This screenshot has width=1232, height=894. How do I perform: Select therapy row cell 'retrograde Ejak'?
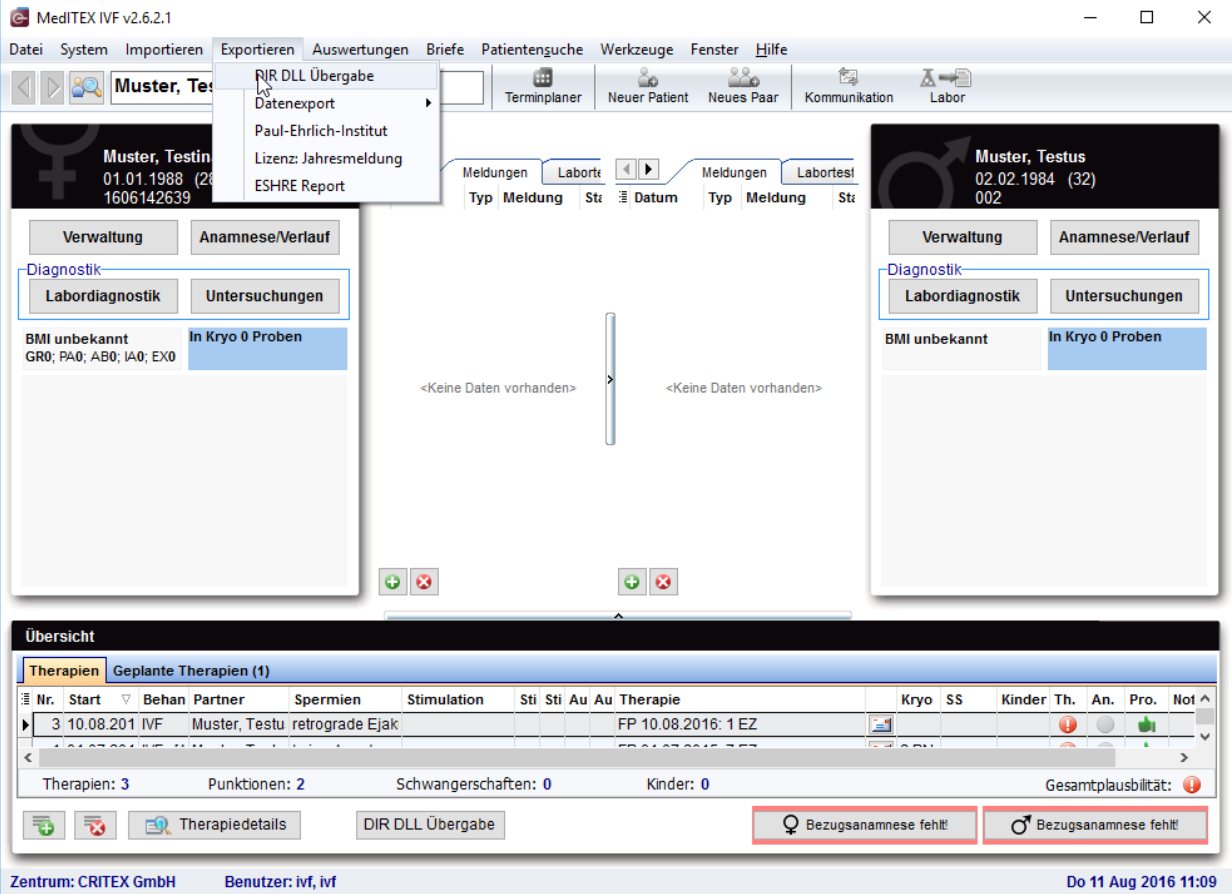click(x=344, y=723)
